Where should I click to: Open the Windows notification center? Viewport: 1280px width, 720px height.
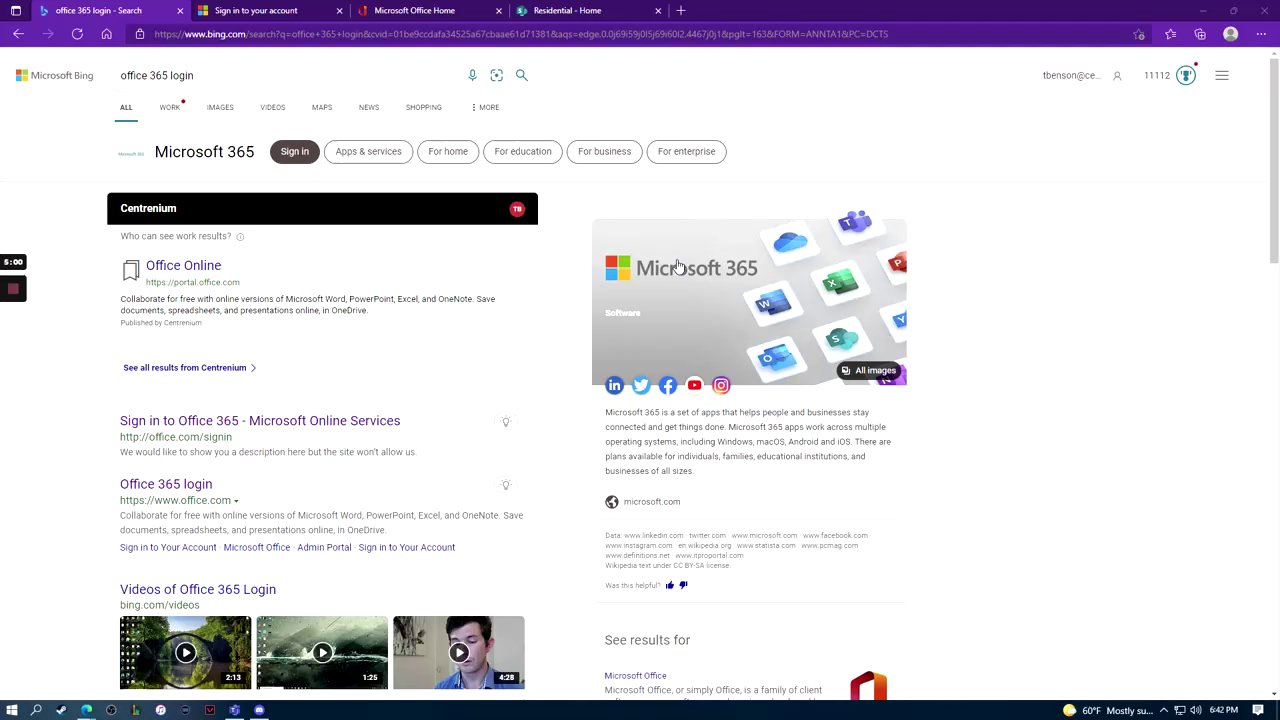tap(1258, 710)
